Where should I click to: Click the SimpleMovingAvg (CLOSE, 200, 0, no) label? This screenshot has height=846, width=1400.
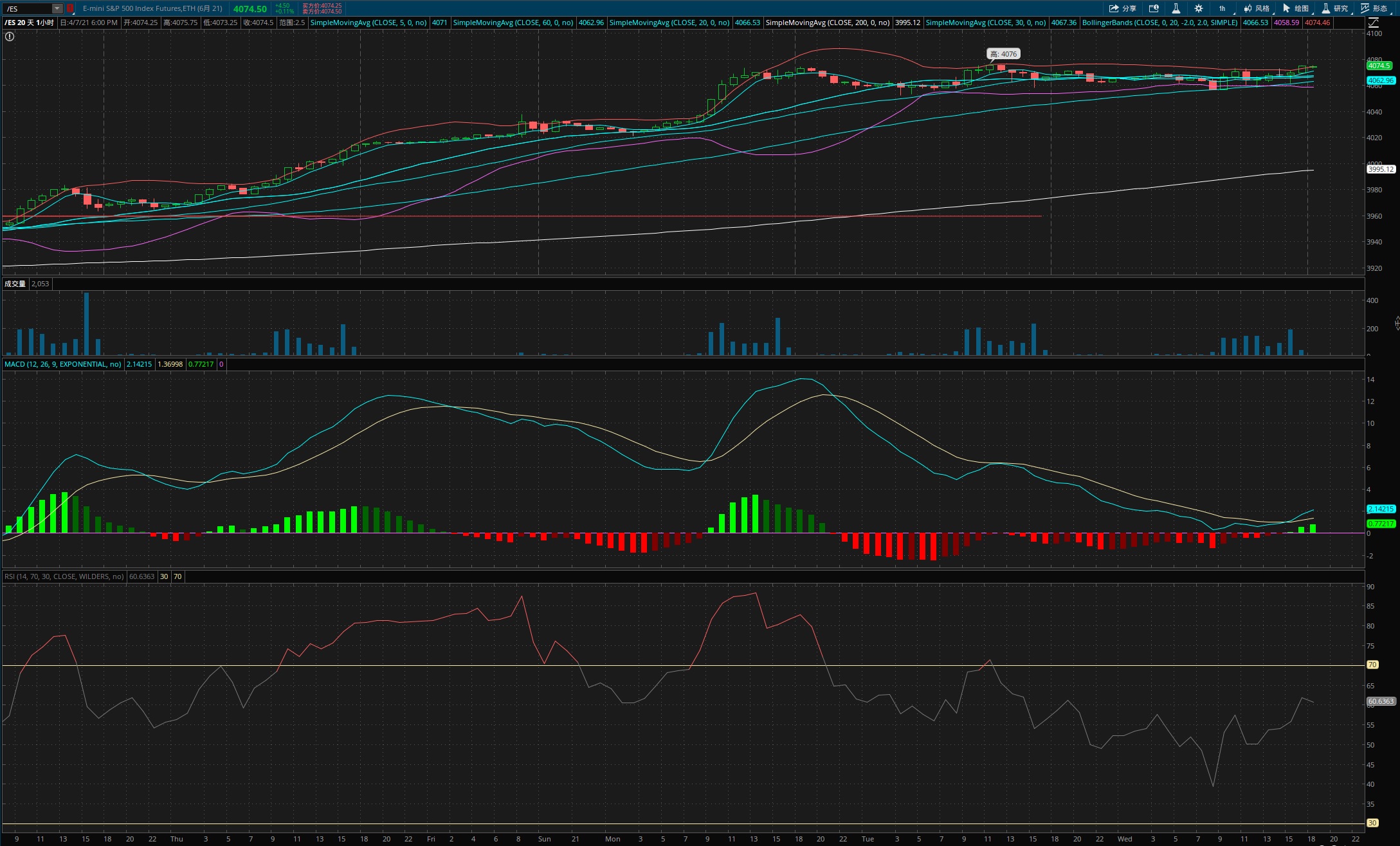click(828, 23)
